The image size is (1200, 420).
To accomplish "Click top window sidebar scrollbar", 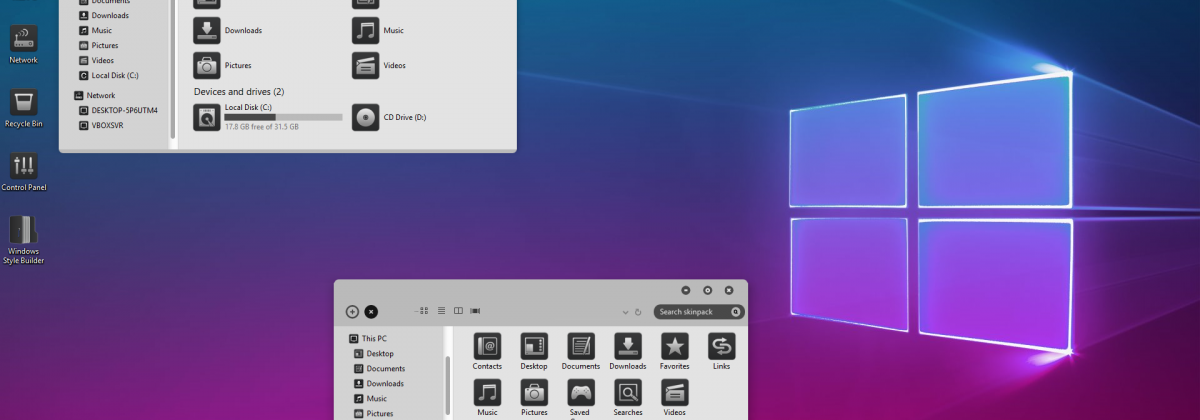I will click(172, 68).
